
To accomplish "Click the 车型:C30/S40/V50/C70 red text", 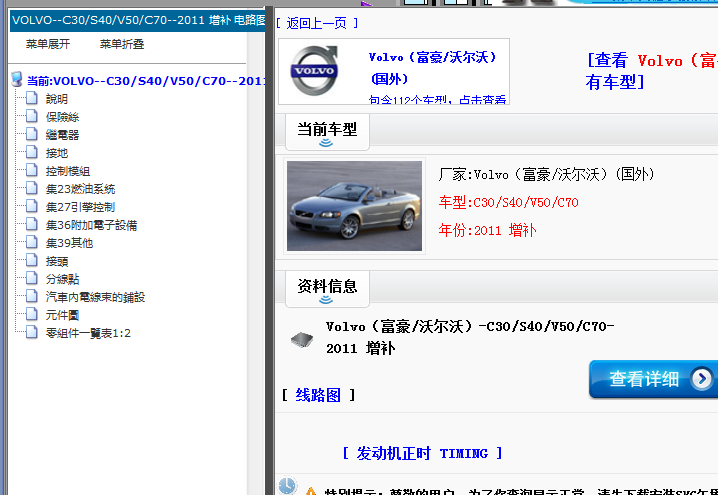I will click(508, 202).
